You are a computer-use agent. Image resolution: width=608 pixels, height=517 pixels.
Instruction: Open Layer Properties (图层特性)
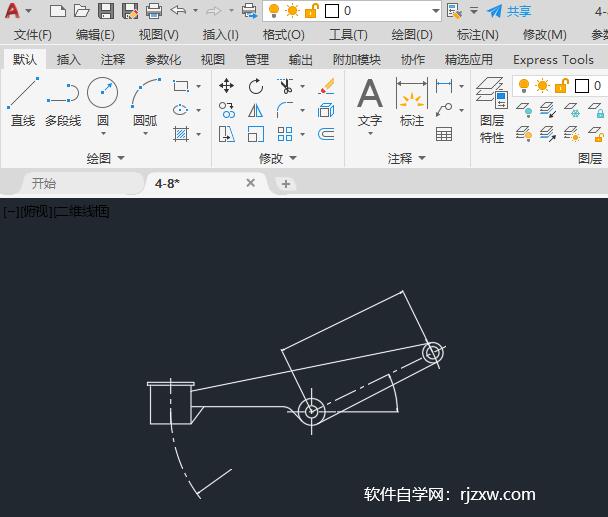coord(492,110)
